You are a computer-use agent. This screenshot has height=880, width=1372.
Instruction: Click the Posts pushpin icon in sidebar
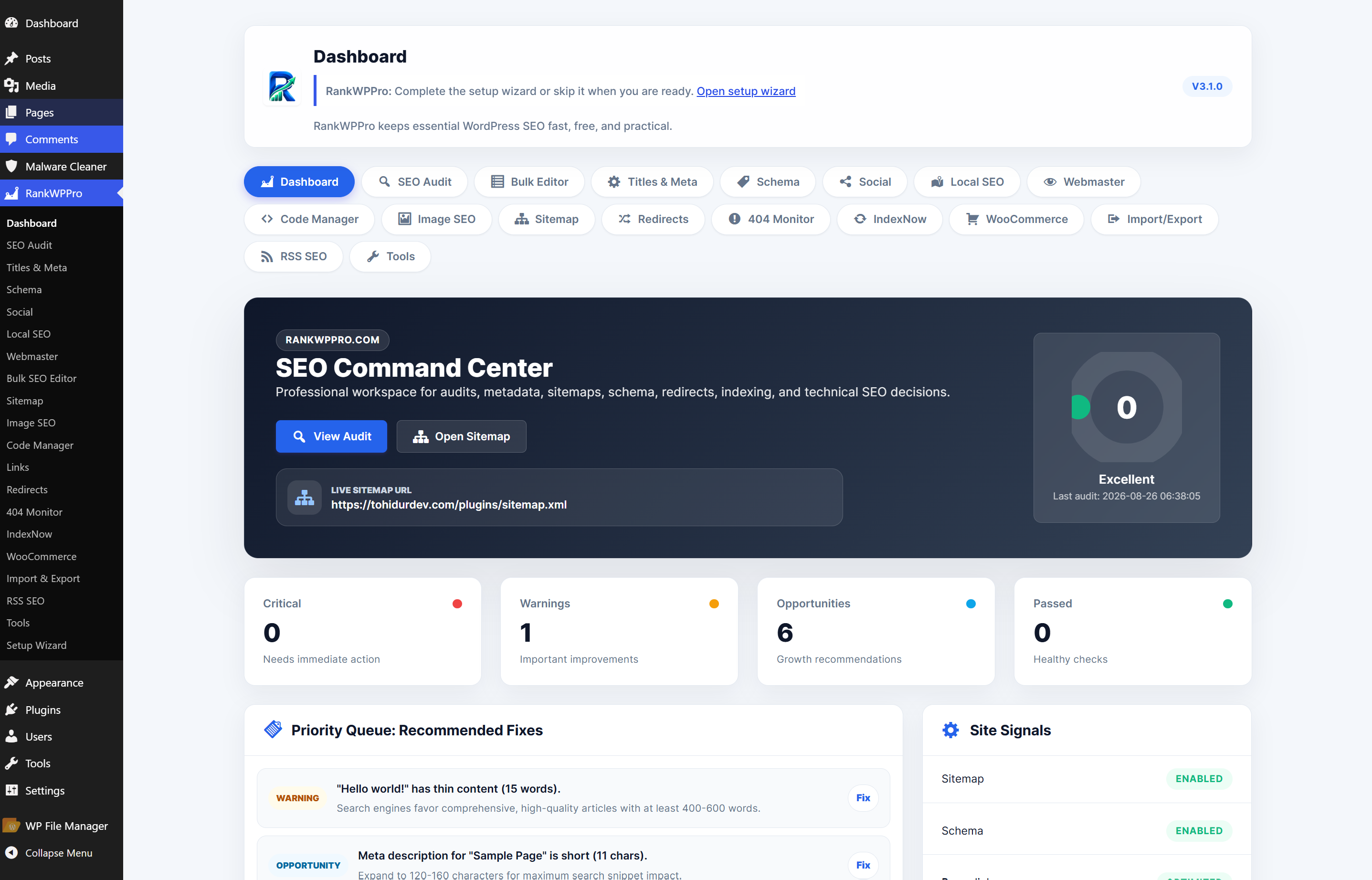(11, 58)
